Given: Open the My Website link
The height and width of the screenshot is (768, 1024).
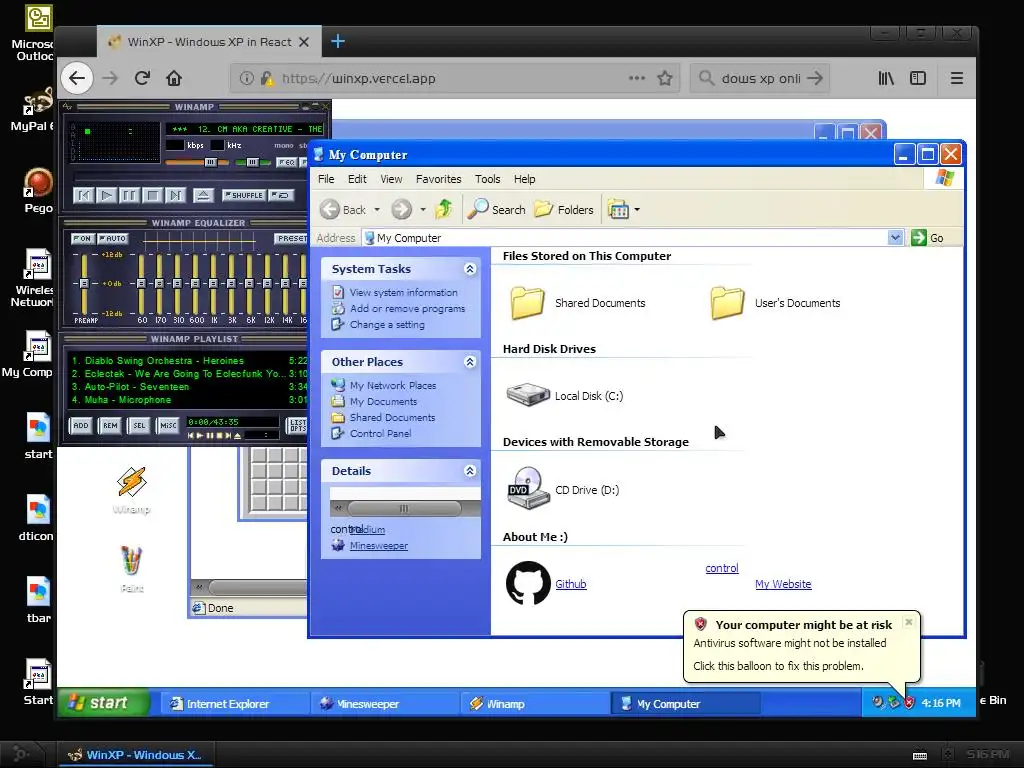Looking at the screenshot, I should coord(783,584).
